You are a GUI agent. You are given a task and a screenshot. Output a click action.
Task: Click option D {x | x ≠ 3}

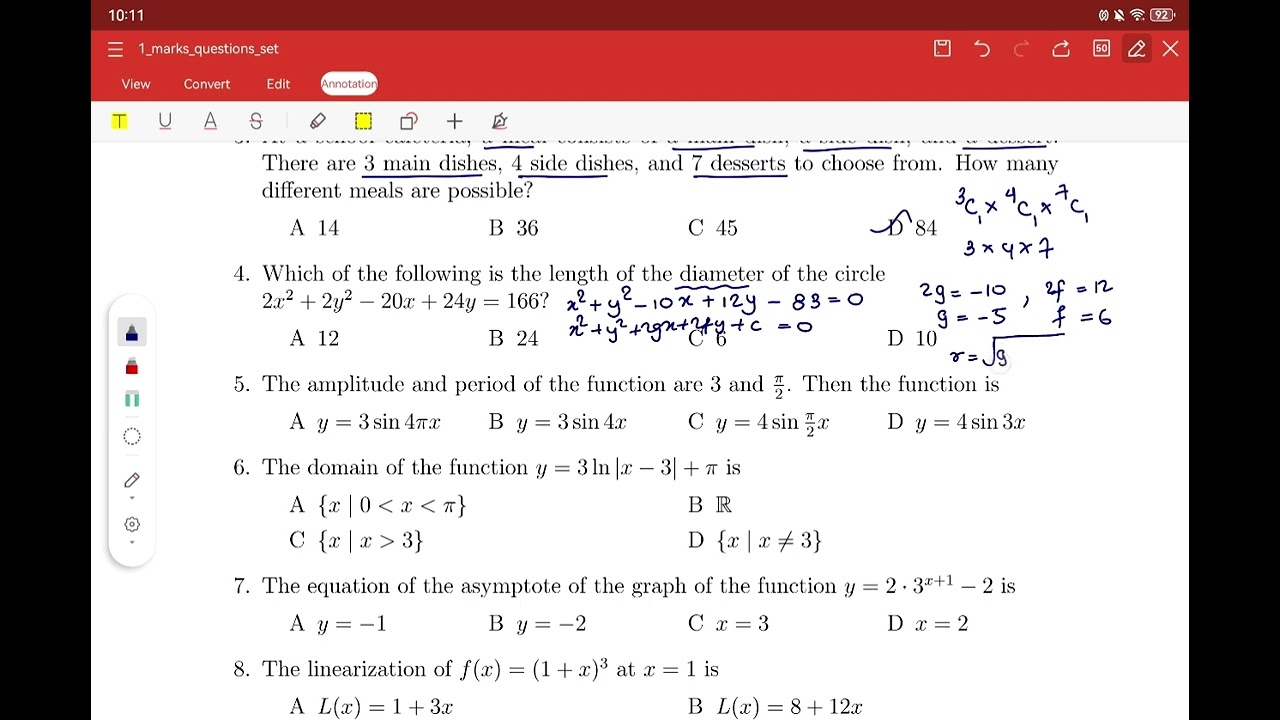755,541
